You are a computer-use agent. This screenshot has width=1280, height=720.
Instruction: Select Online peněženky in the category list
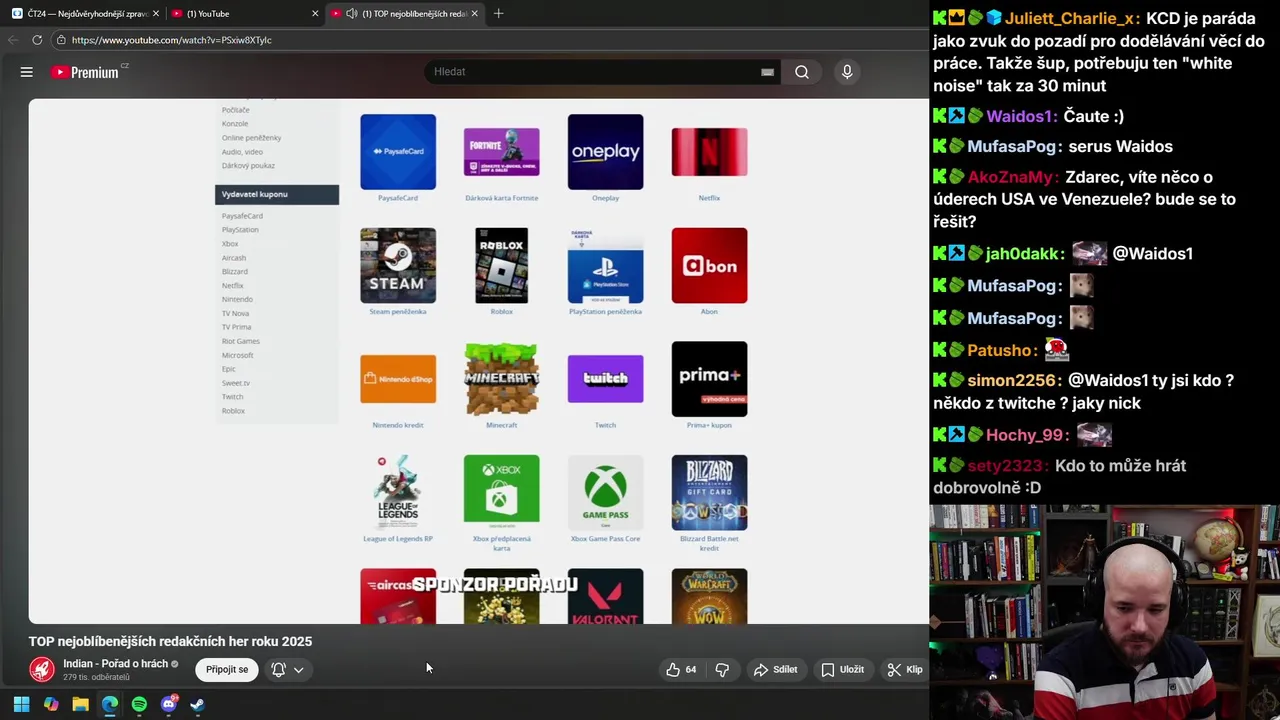tap(252, 138)
